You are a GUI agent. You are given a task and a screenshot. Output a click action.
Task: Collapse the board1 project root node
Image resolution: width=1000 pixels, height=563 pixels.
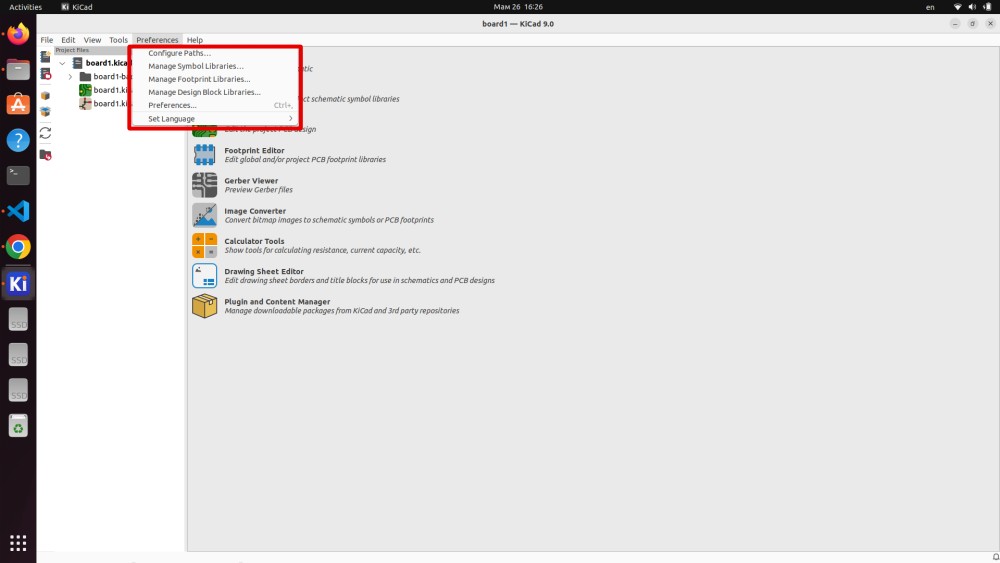(62, 63)
